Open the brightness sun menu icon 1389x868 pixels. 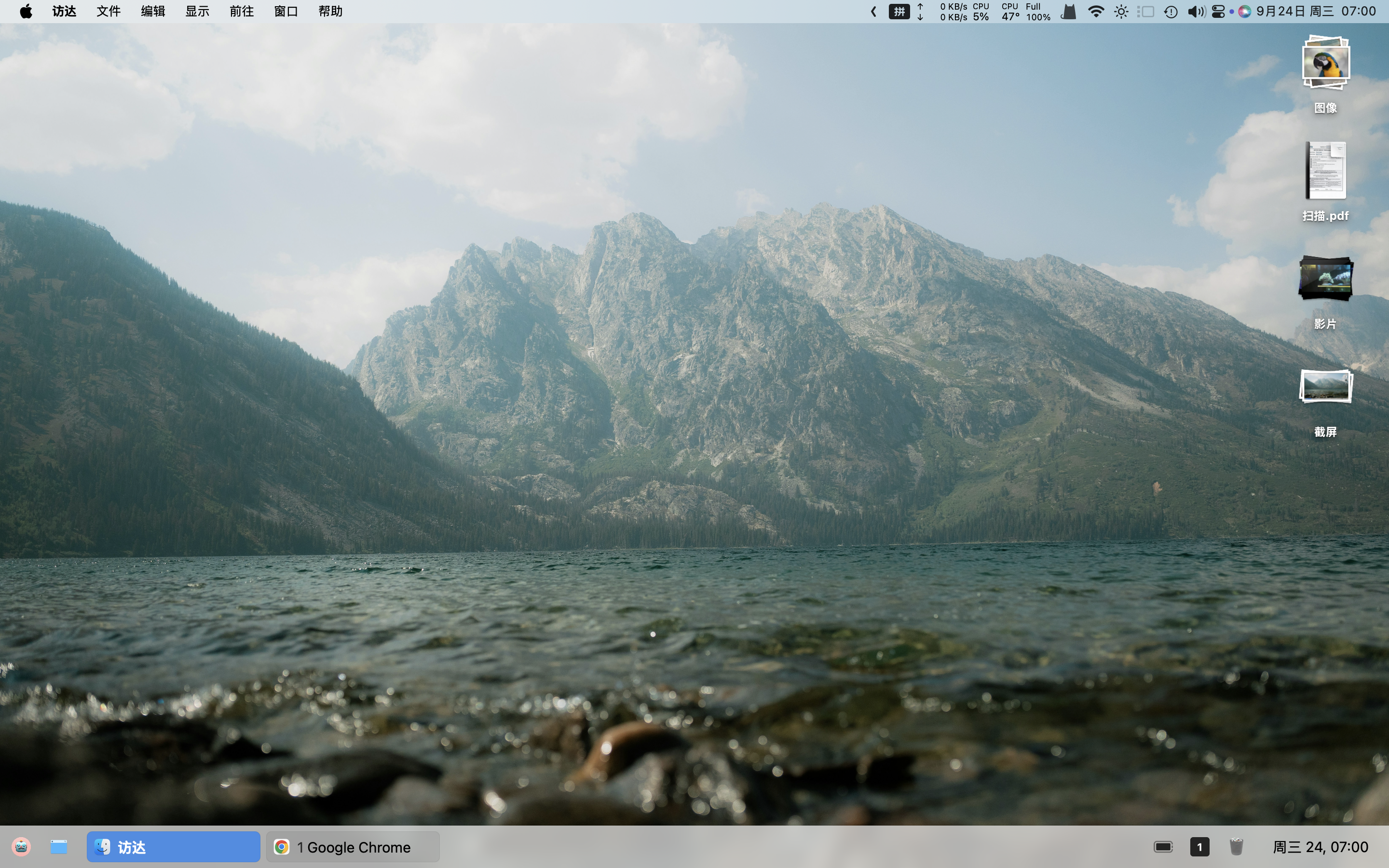tap(1121, 12)
